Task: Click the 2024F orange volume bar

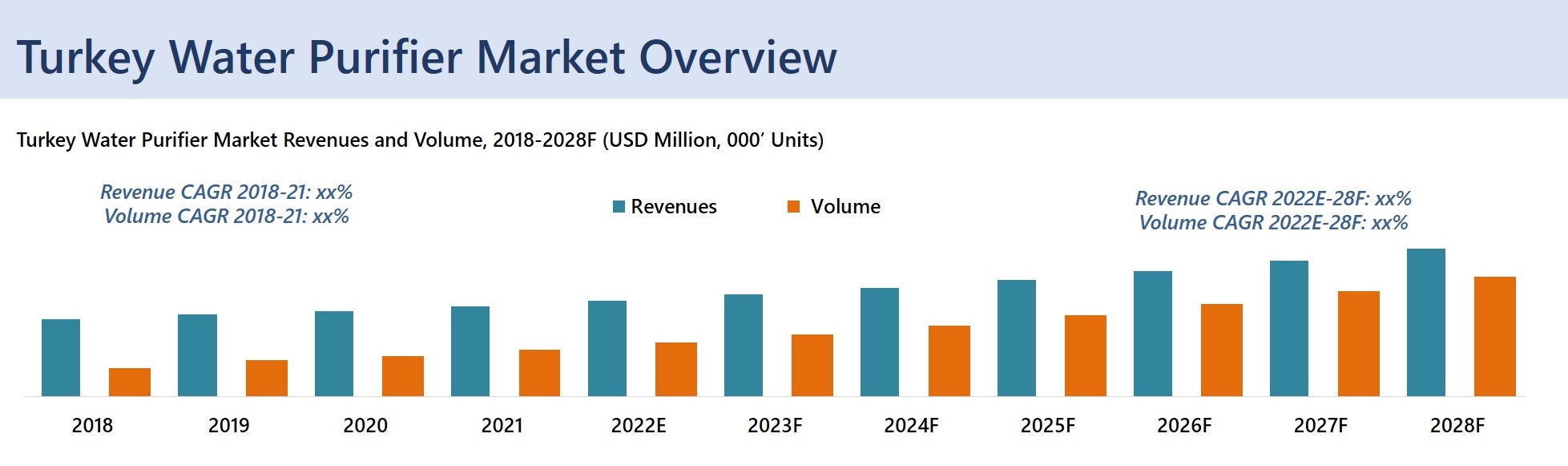Action: (949, 361)
